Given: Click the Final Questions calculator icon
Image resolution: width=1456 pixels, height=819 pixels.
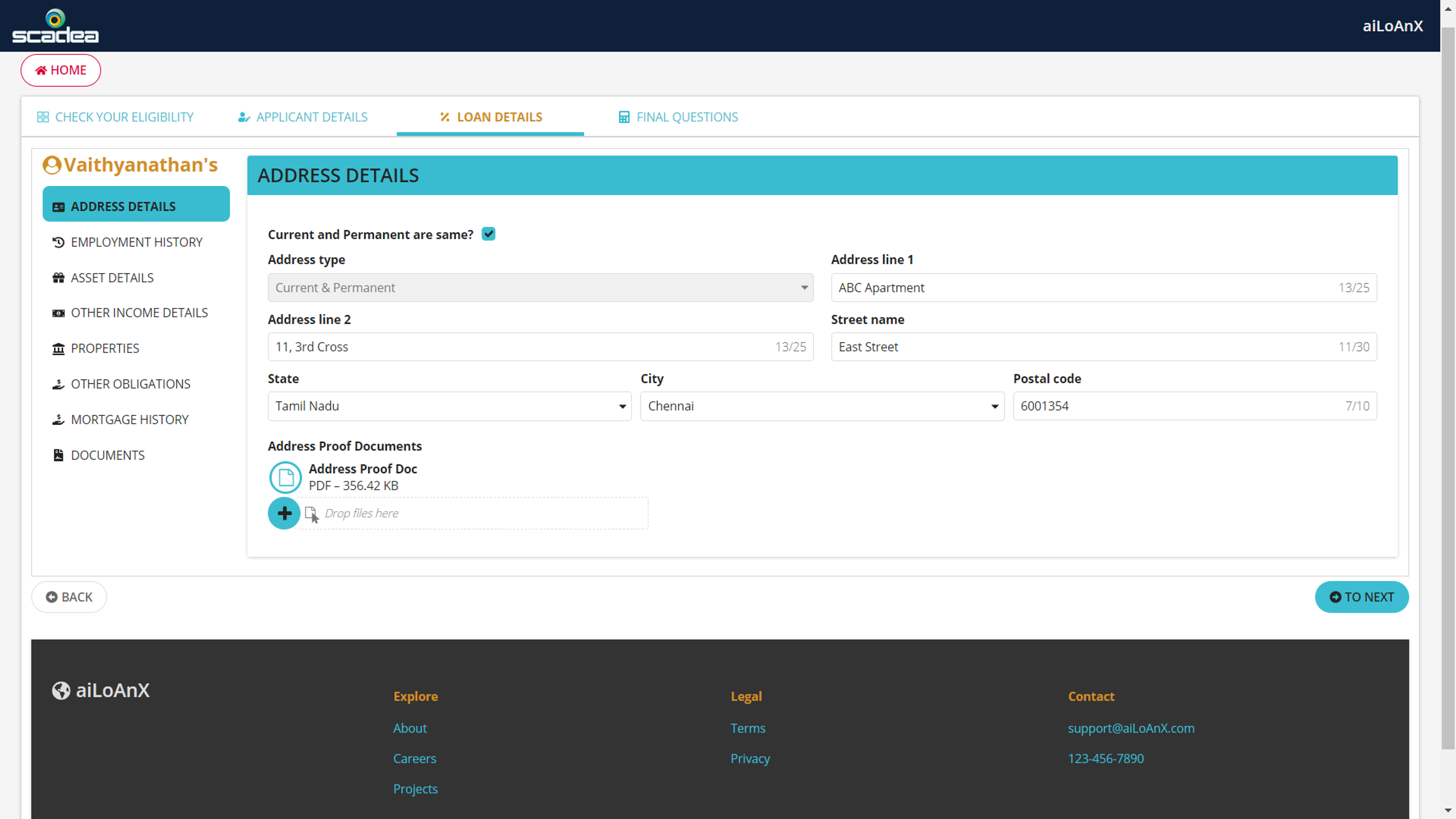Looking at the screenshot, I should tap(624, 117).
